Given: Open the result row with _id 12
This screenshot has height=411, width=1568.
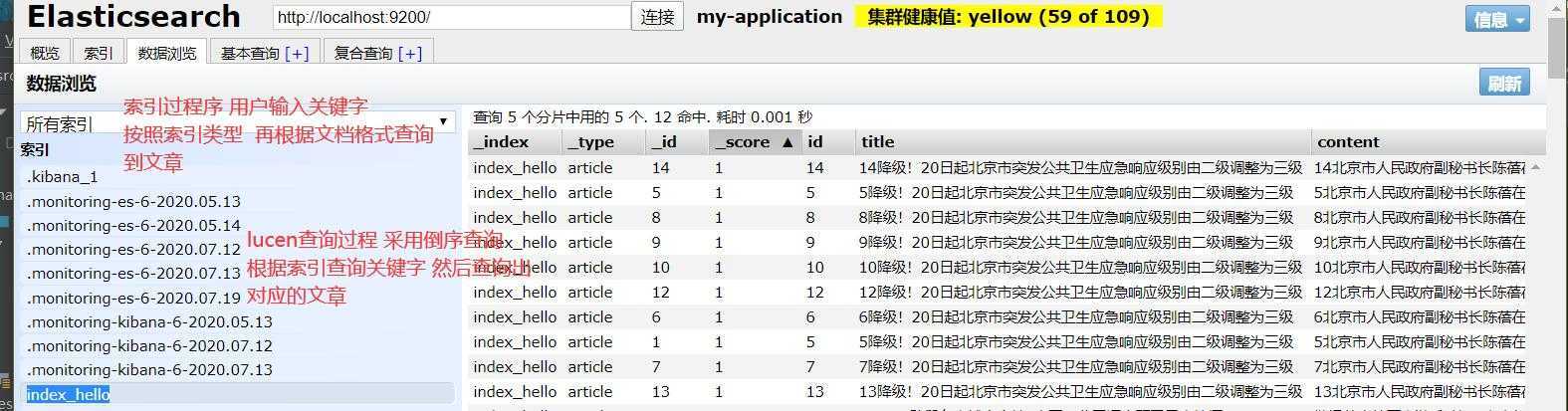Looking at the screenshot, I should (999, 293).
